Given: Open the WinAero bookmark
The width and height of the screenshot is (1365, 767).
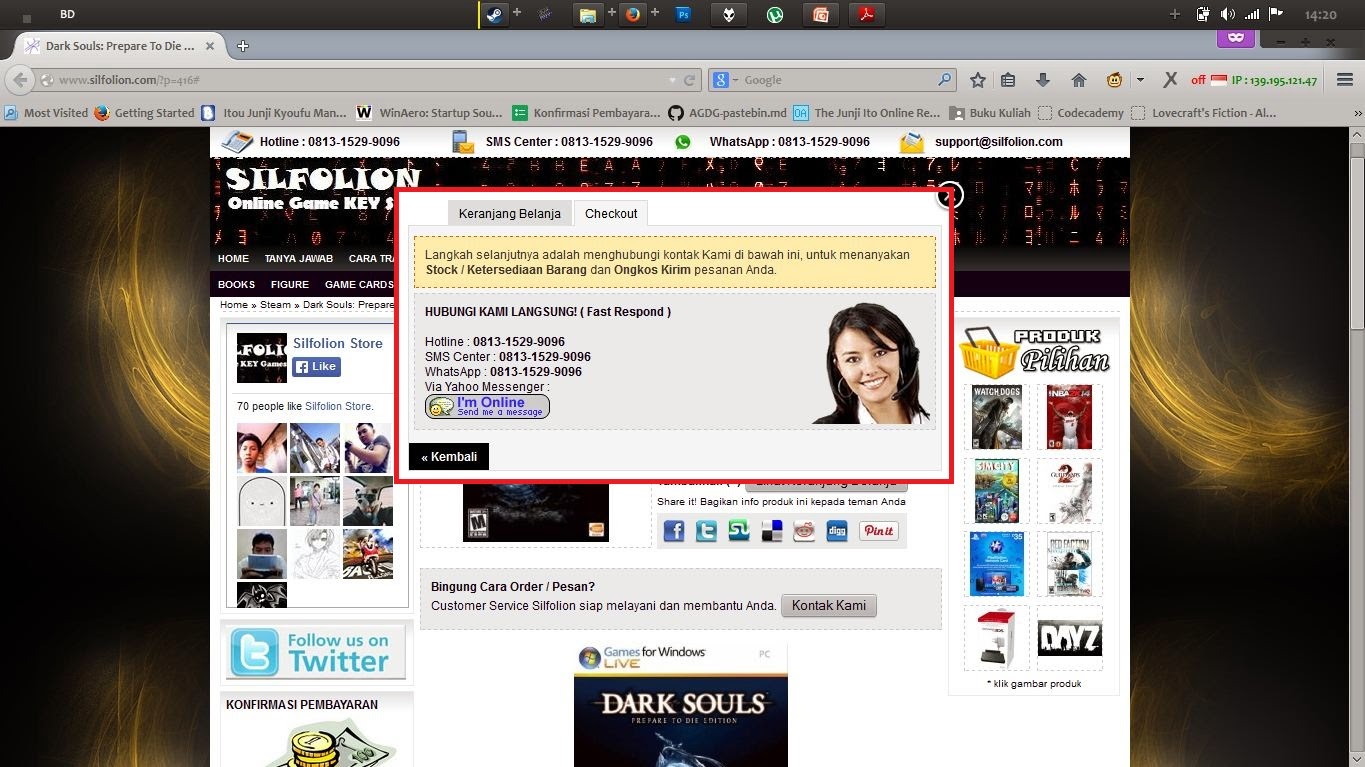Looking at the screenshot, I should point(430,113).
